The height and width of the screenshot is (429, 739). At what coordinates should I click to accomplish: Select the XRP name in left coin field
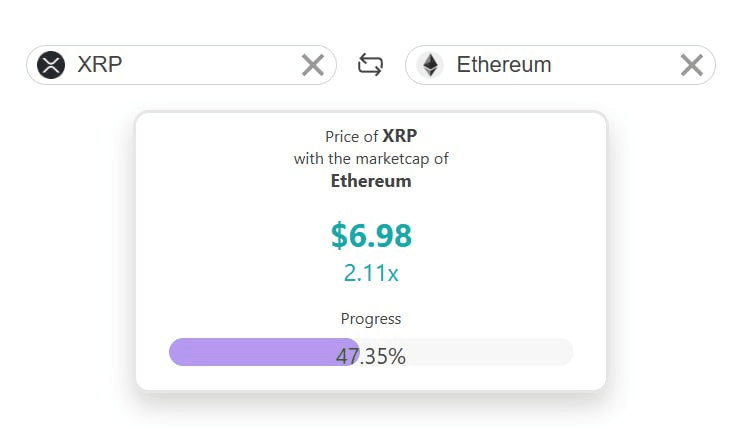(x=99, y=65)
